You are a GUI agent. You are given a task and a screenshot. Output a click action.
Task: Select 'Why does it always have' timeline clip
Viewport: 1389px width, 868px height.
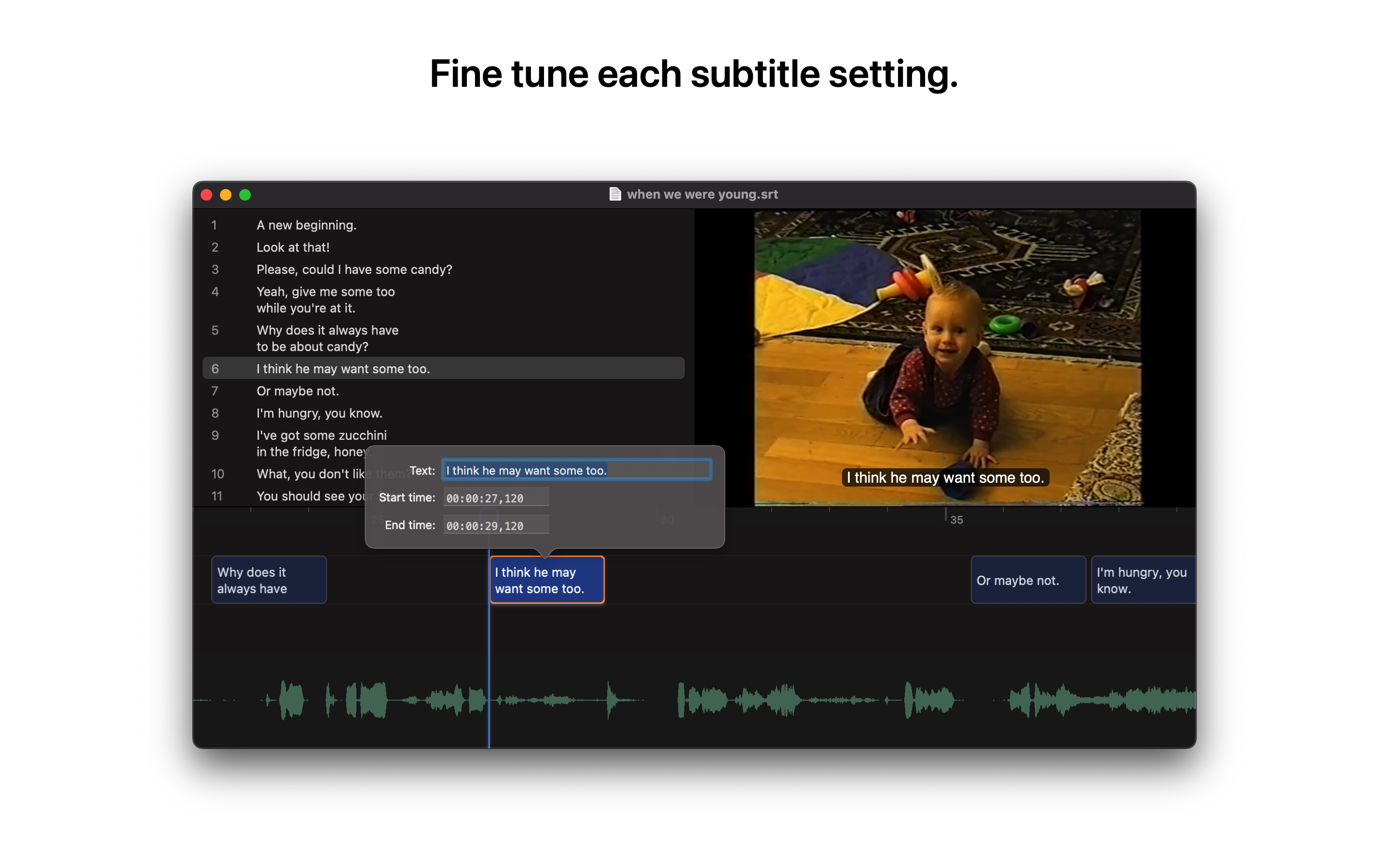269,580
